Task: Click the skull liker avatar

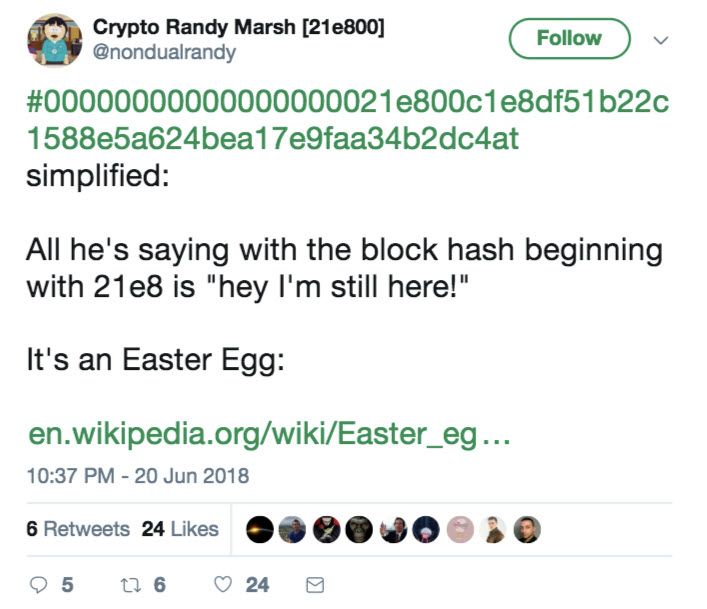Action: (x=360, y=530)
